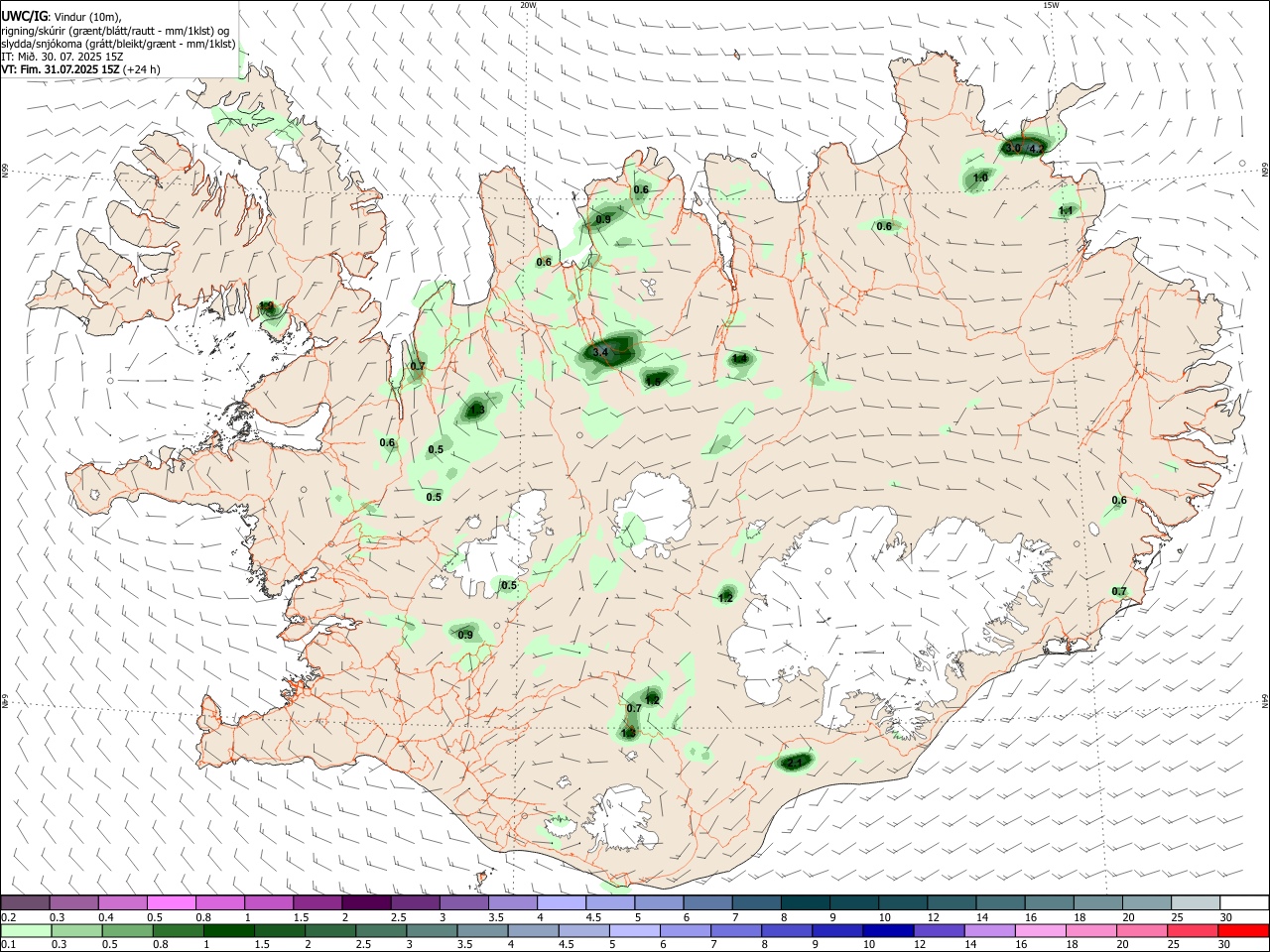The image size is (1270, 952).
Task: Click the 'rigning/skúrir (grænt/blátt/rautt' legend description line
Action: (x=114, y=30)
